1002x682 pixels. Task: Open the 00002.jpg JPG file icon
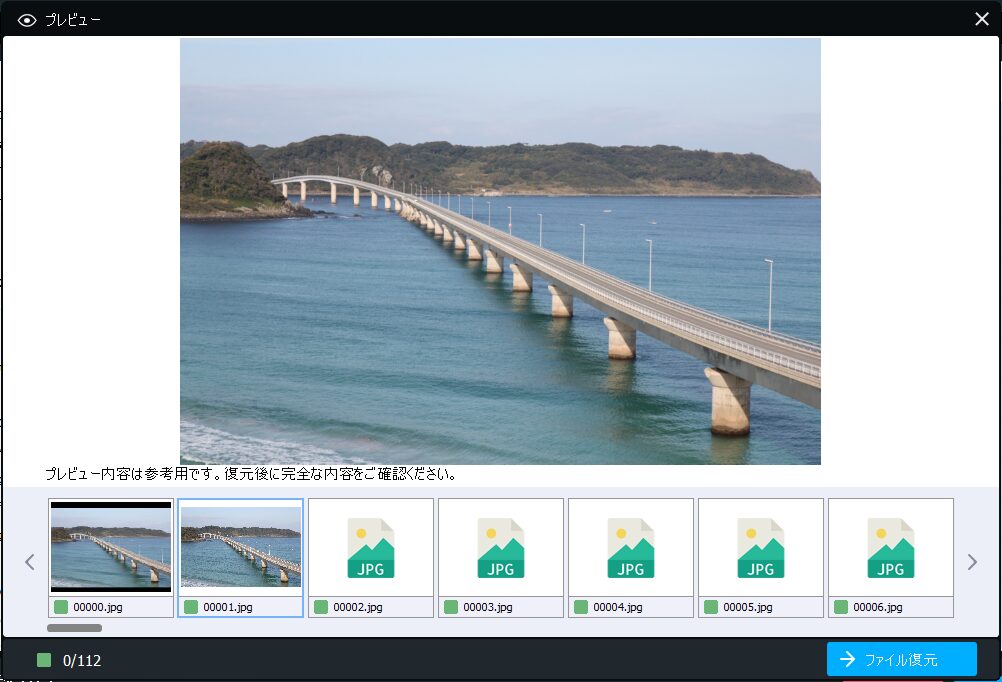pyautogui.click(x=371, y=548)
